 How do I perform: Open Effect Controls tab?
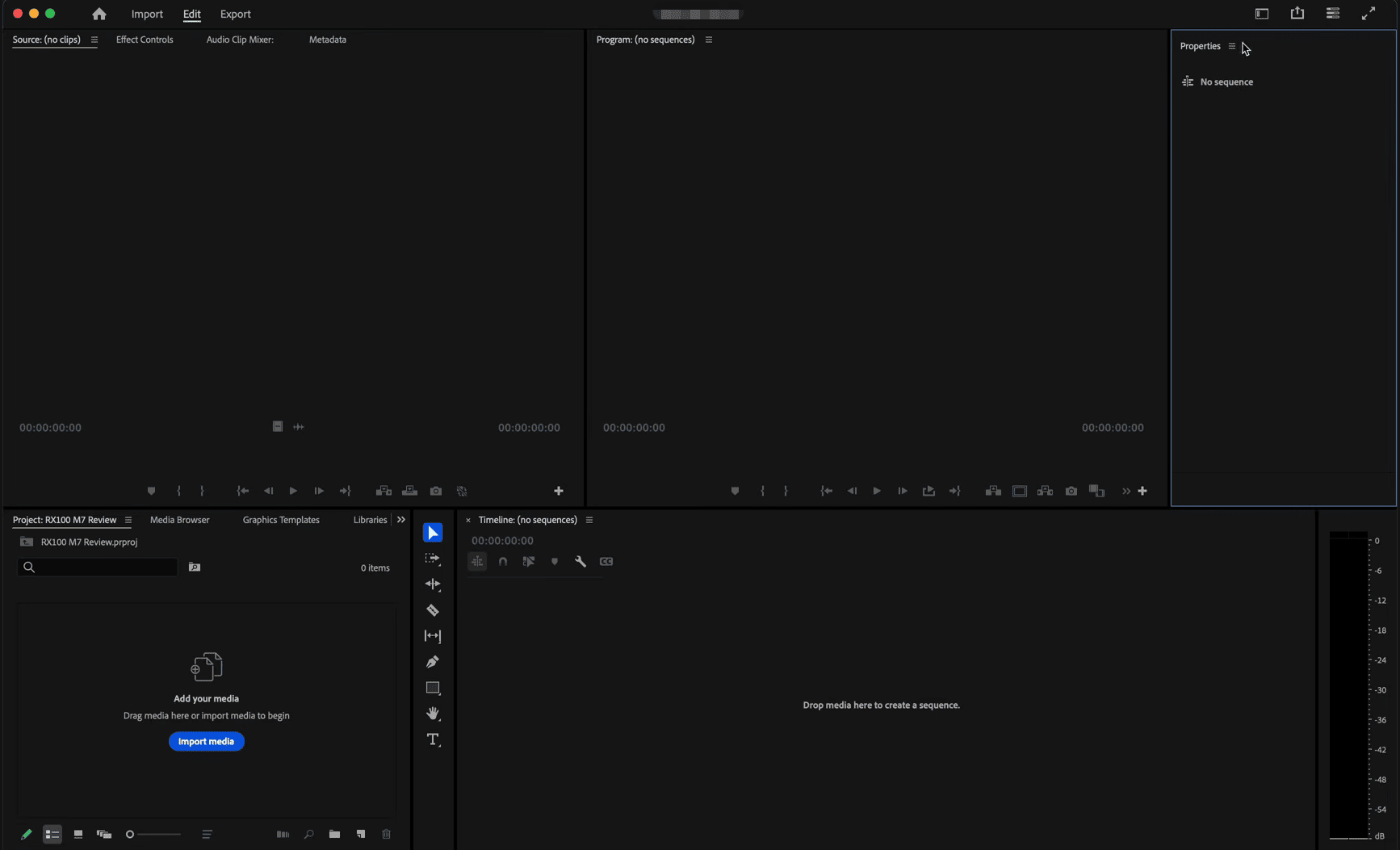[145, 40]
